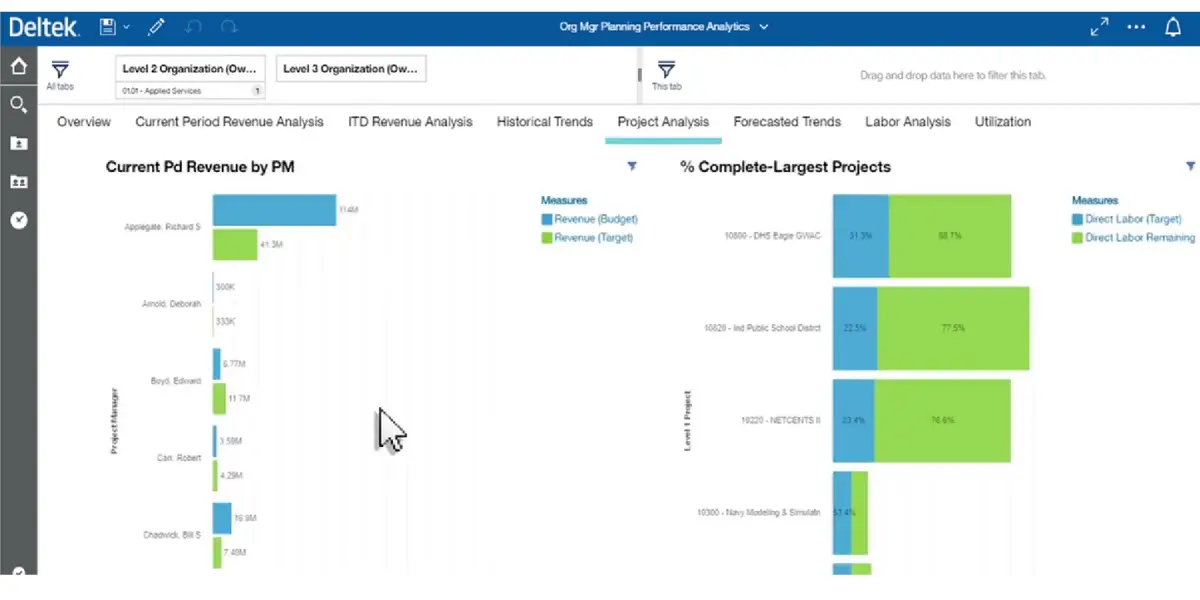Screen dimensions: 1200x600
Task: Switch to the Overview tab
Action: [x=84, y=122]
